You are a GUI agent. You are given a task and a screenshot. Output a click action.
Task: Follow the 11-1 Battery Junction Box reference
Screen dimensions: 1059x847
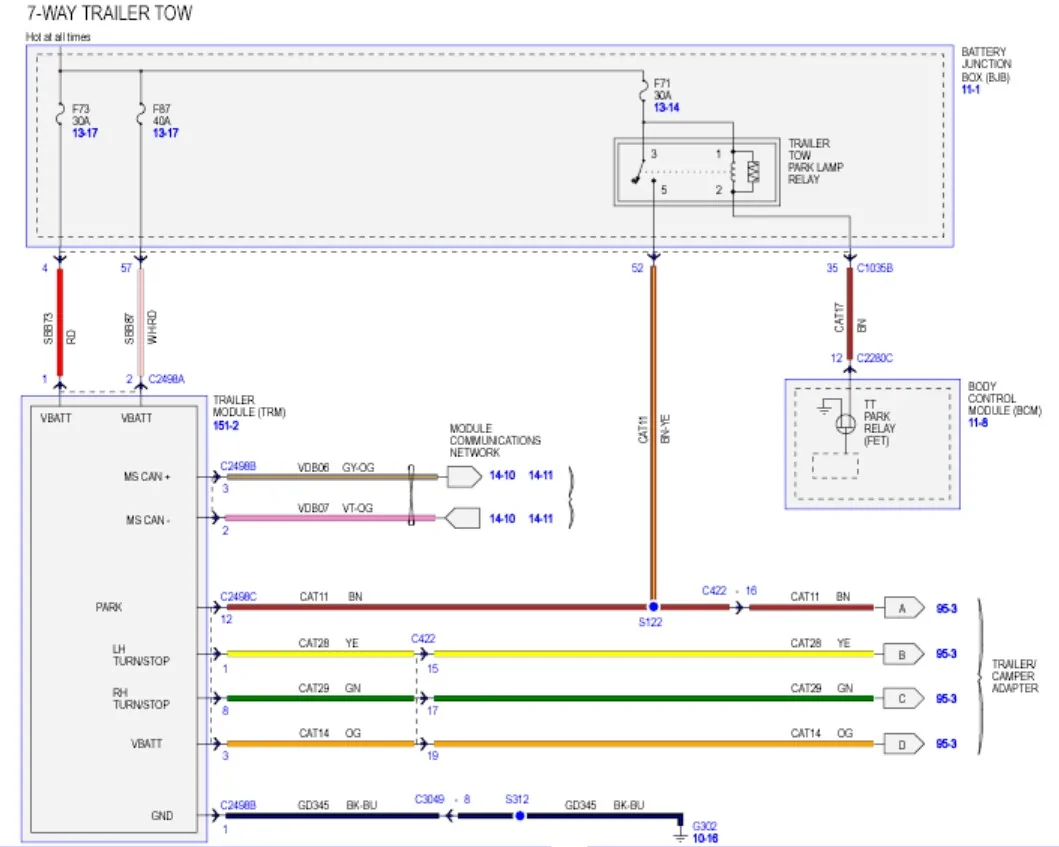tap(971, 90)
